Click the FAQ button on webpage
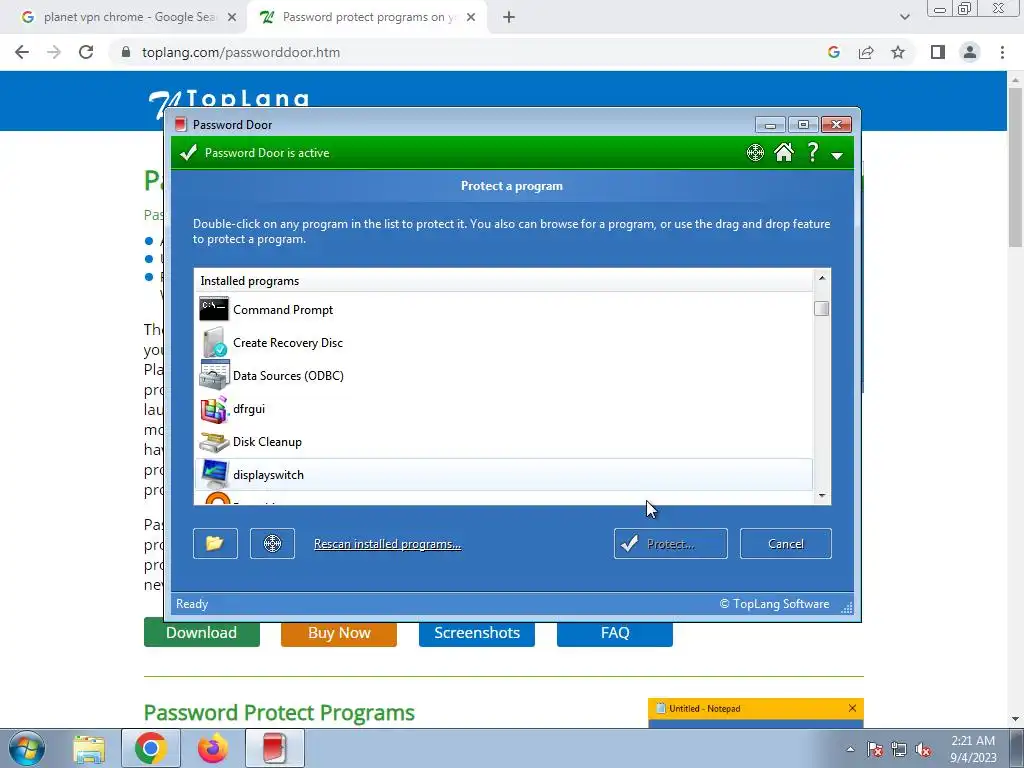1024x768 pixels. click(x=615, y=633)
